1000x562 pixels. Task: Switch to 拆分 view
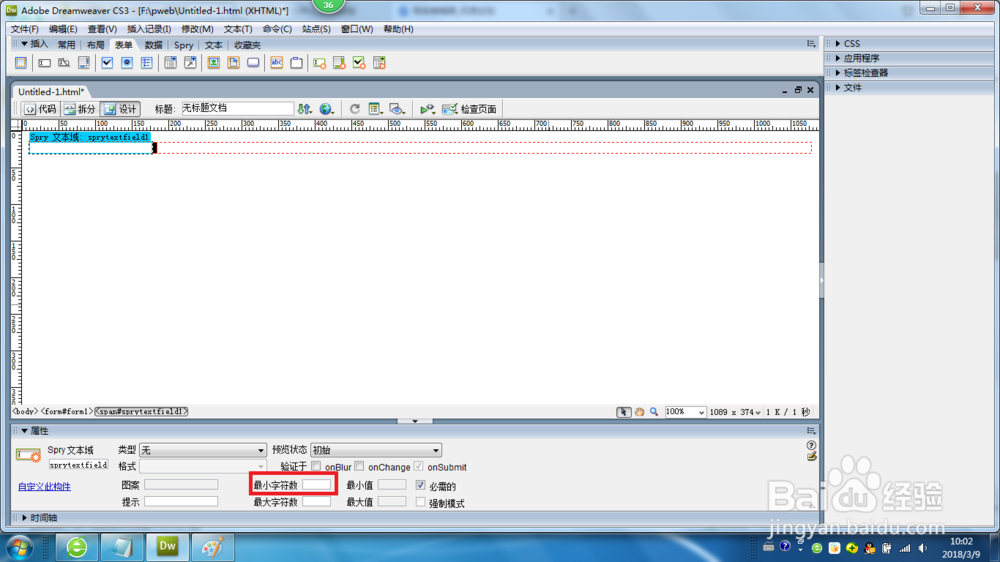coord(80,109)
